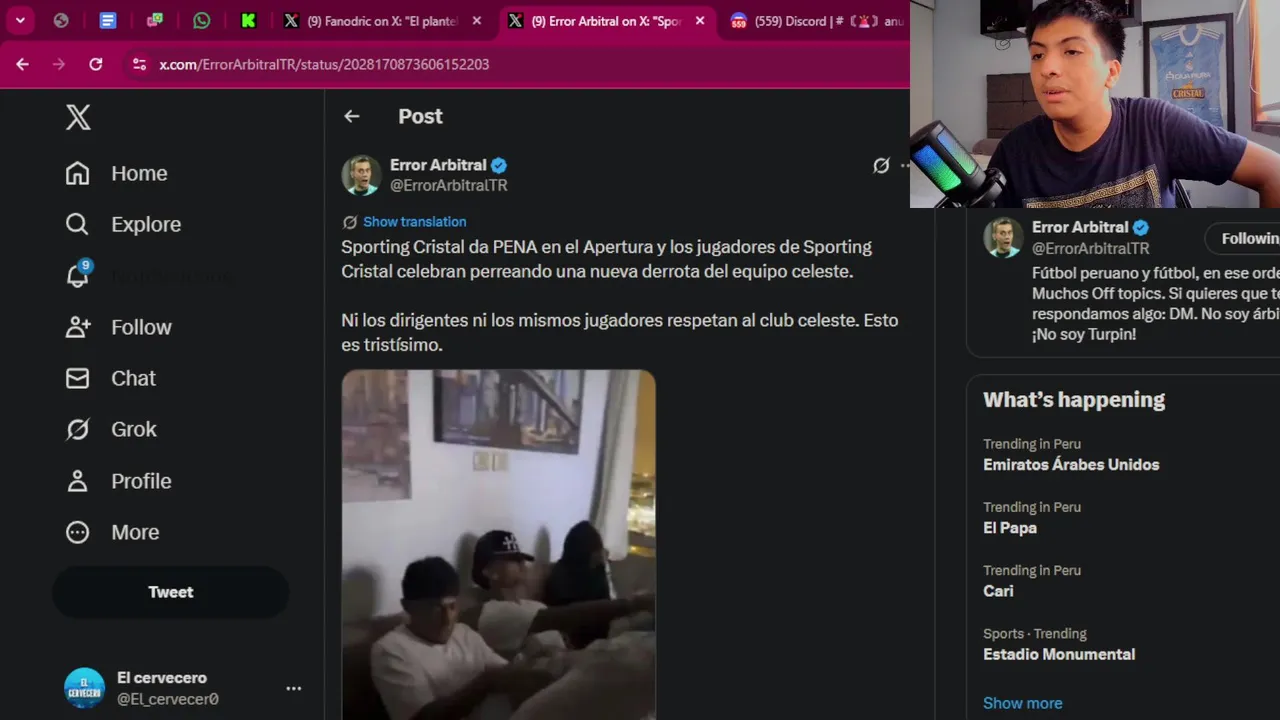Viewport: 1280px width, 720px height.
Task: Reload the page with the browser refresh icon
Action: tap(96, 64)
